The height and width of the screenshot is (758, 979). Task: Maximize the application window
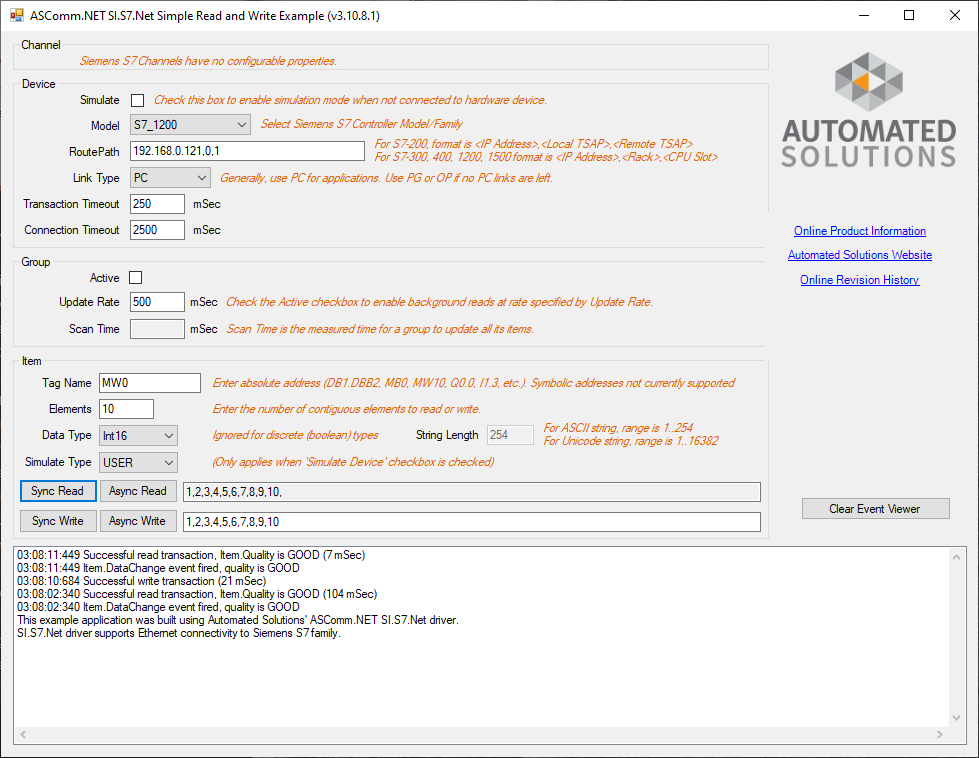[909, 16]
